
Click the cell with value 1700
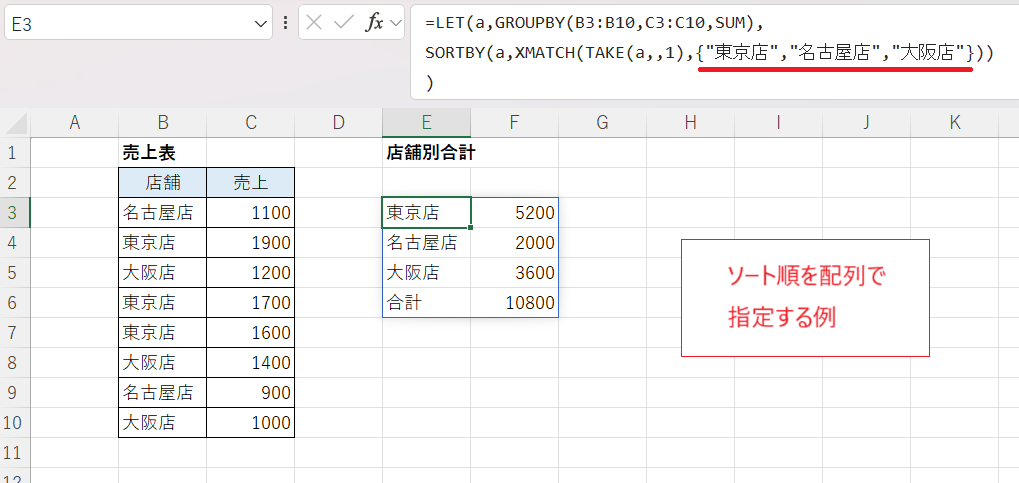(x=251, y=302)
